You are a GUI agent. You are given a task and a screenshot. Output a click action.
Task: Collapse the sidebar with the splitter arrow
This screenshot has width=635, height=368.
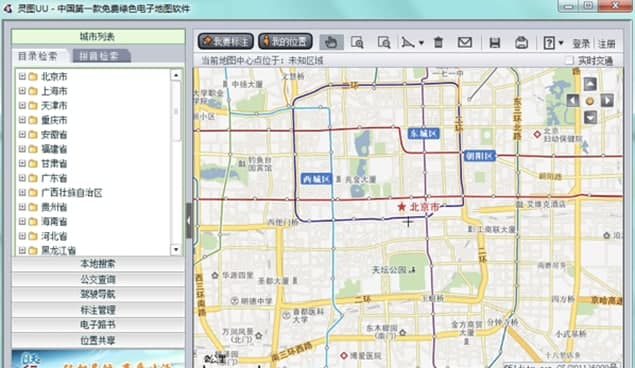[189, 221]
